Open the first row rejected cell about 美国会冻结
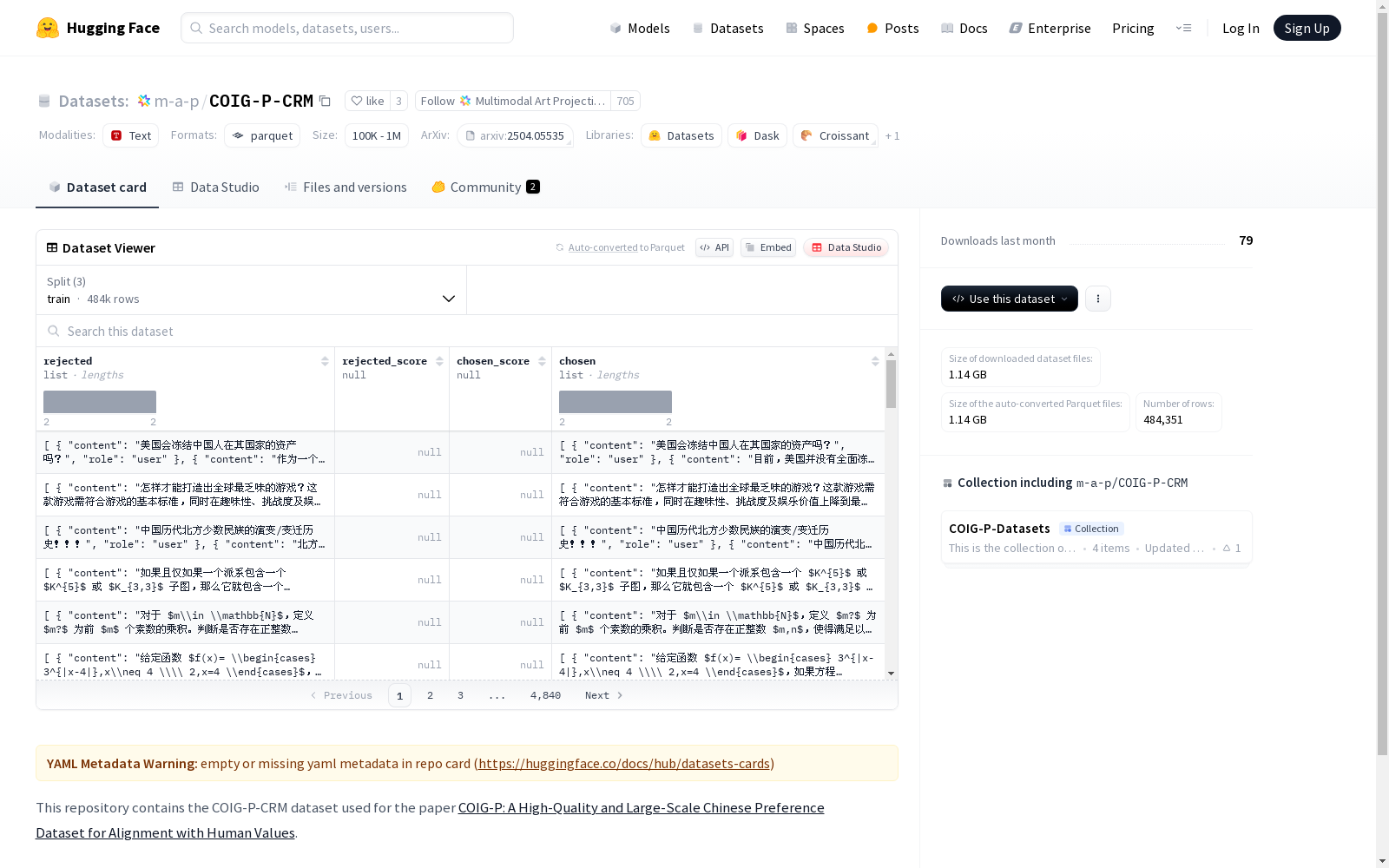Screen dimensions: 1389x868 (185, 452)
